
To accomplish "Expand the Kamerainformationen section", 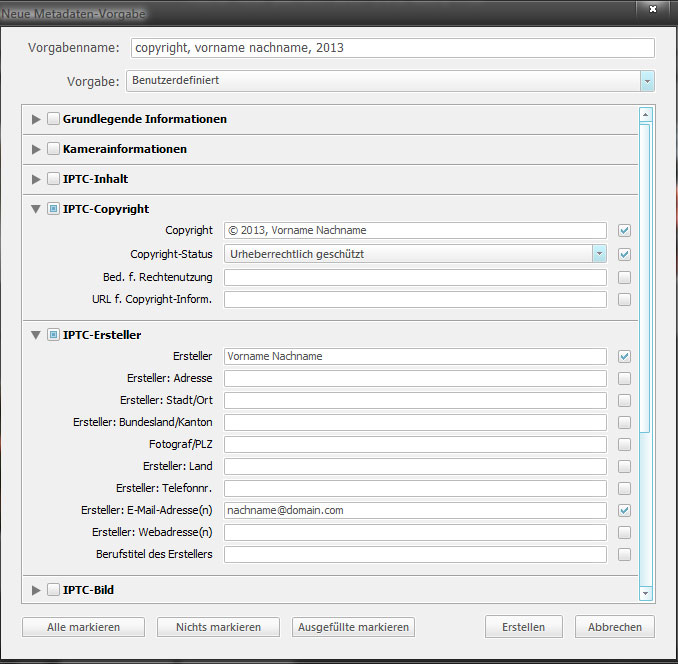I will click(37, 149).
